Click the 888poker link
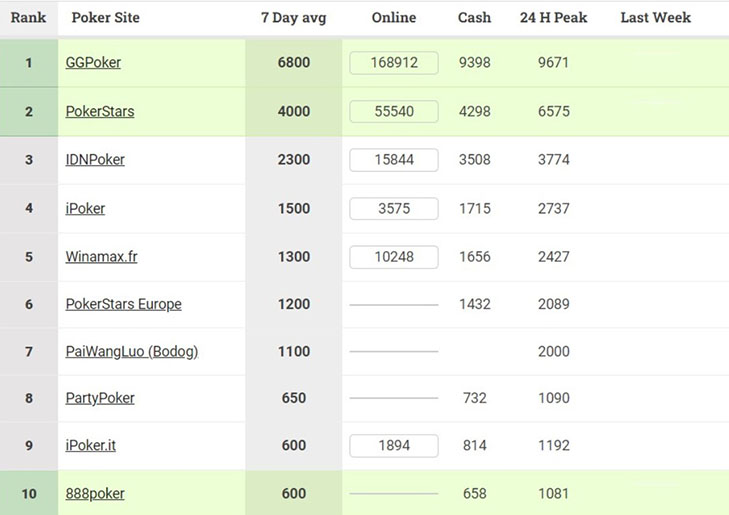 coord(95,494)
